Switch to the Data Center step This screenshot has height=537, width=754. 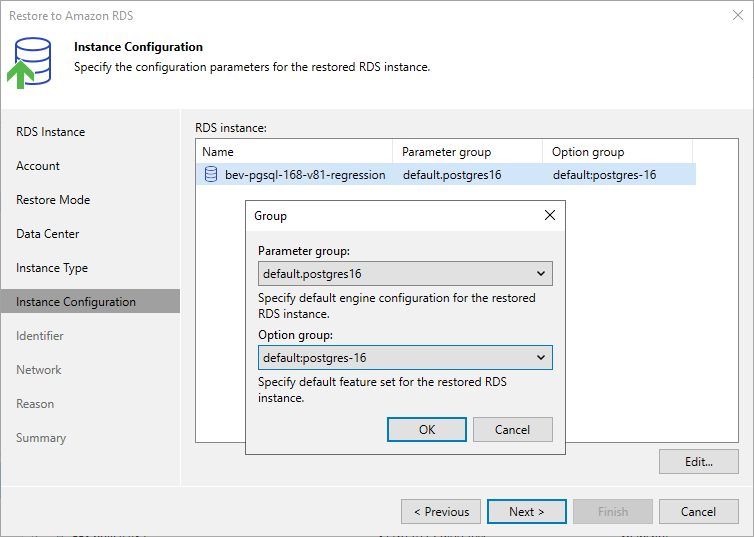[48, 234]
